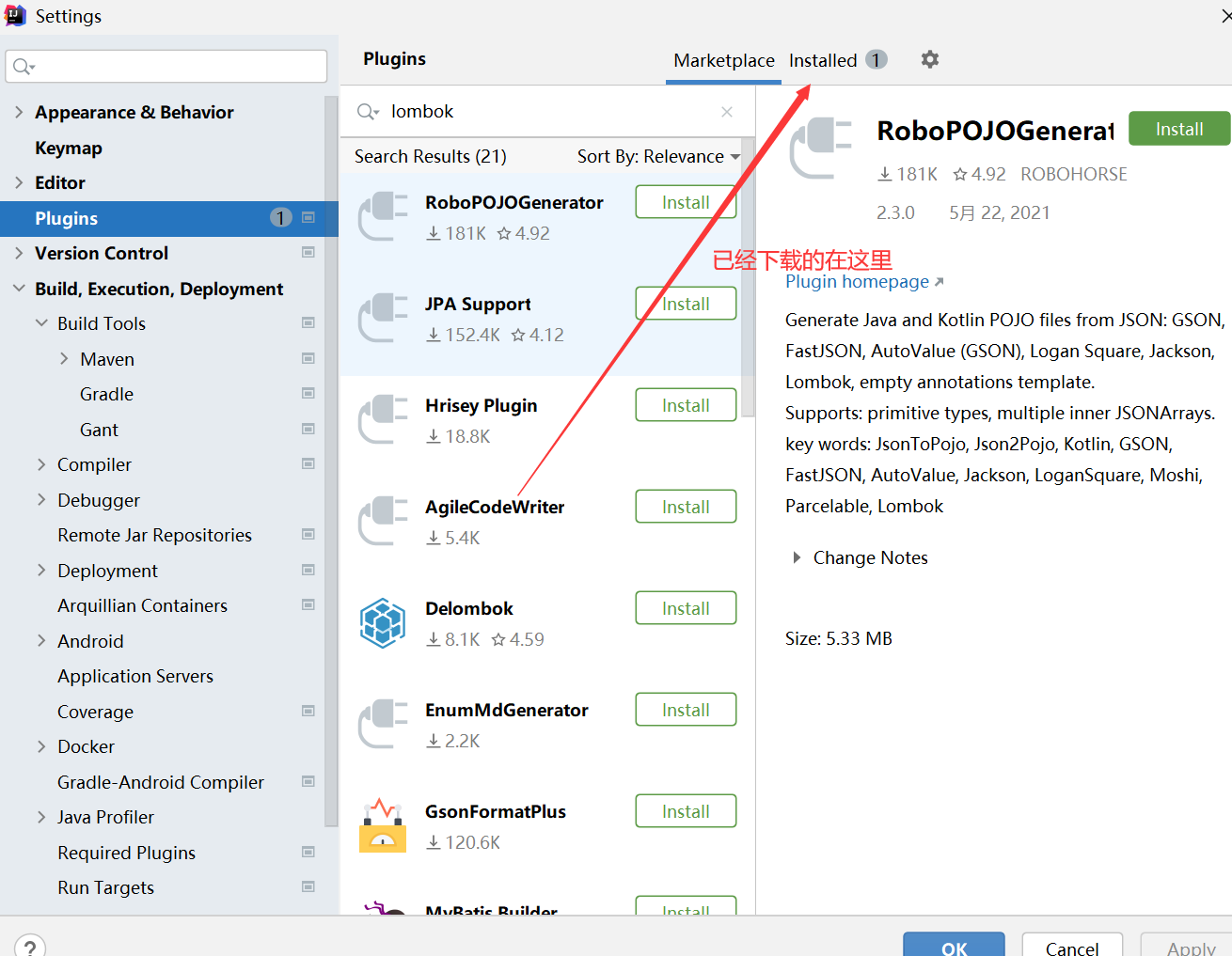Click the settings search magnifier icon
This screenshot has height=956, width=1232.
click(24, 66)
